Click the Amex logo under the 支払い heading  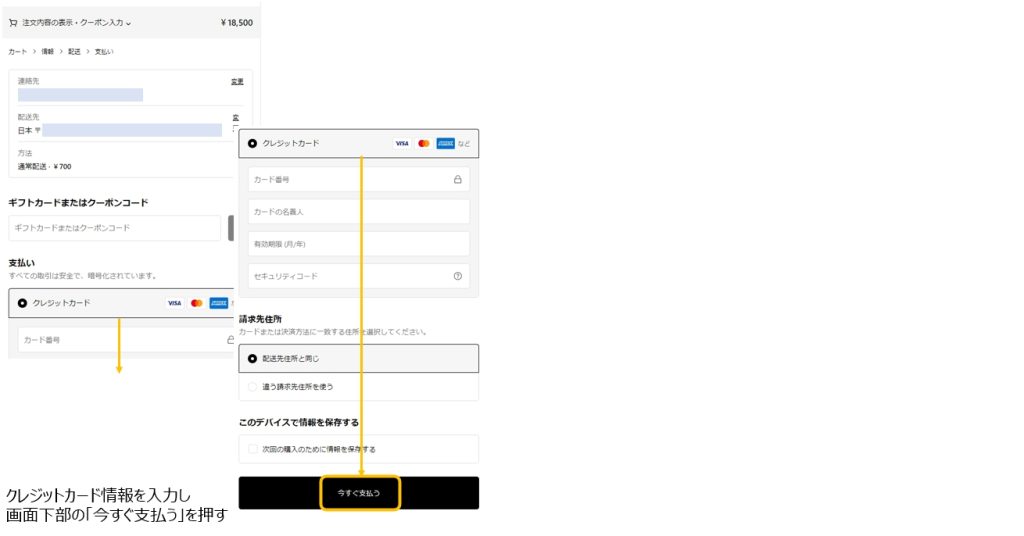(x=219, y=303)
